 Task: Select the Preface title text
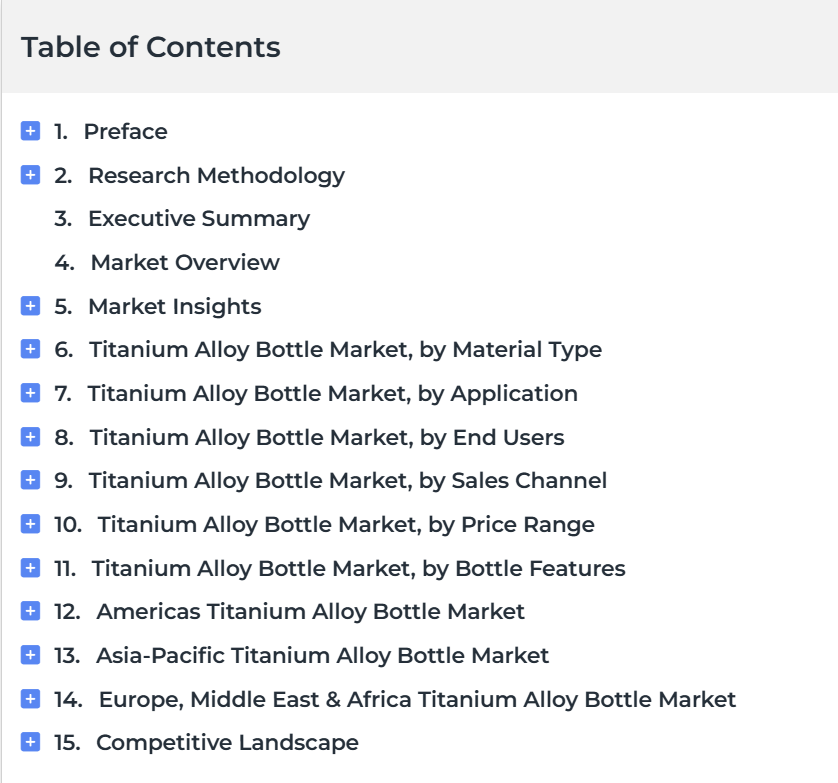pyautogui.click(x=126, y=131)
